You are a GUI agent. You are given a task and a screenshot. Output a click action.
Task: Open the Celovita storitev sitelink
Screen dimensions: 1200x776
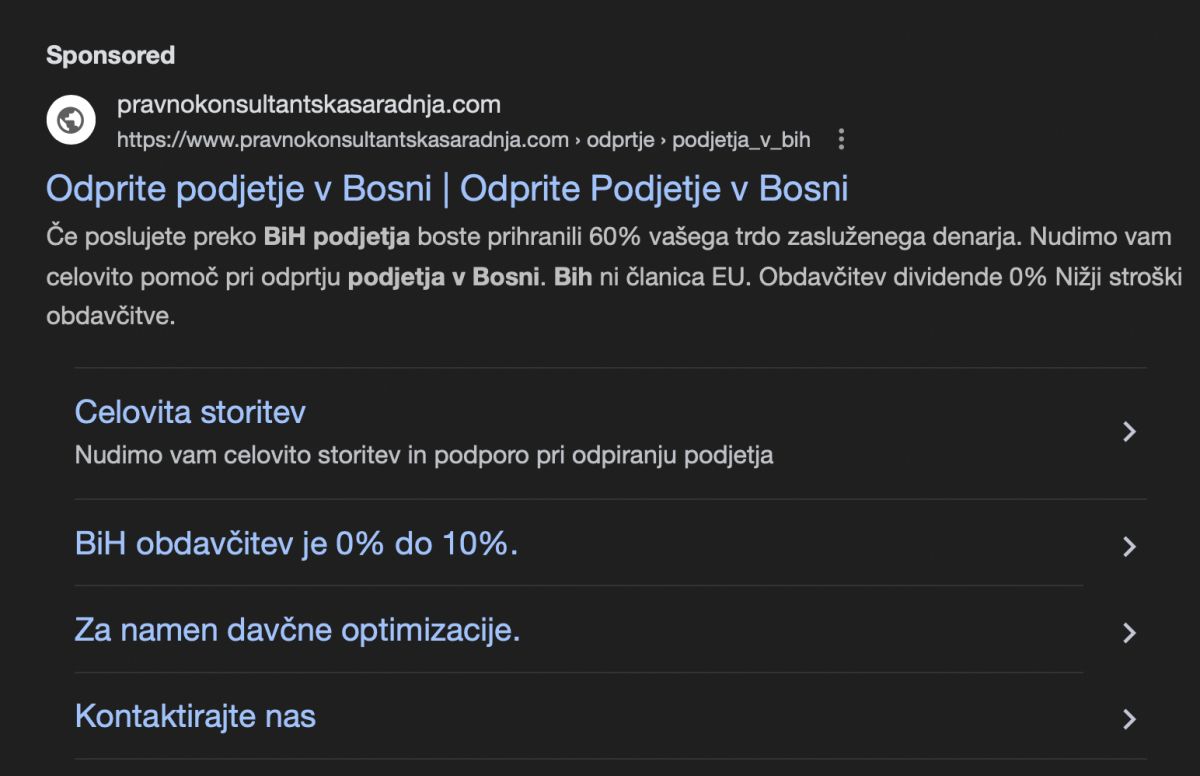click(190, 412)
